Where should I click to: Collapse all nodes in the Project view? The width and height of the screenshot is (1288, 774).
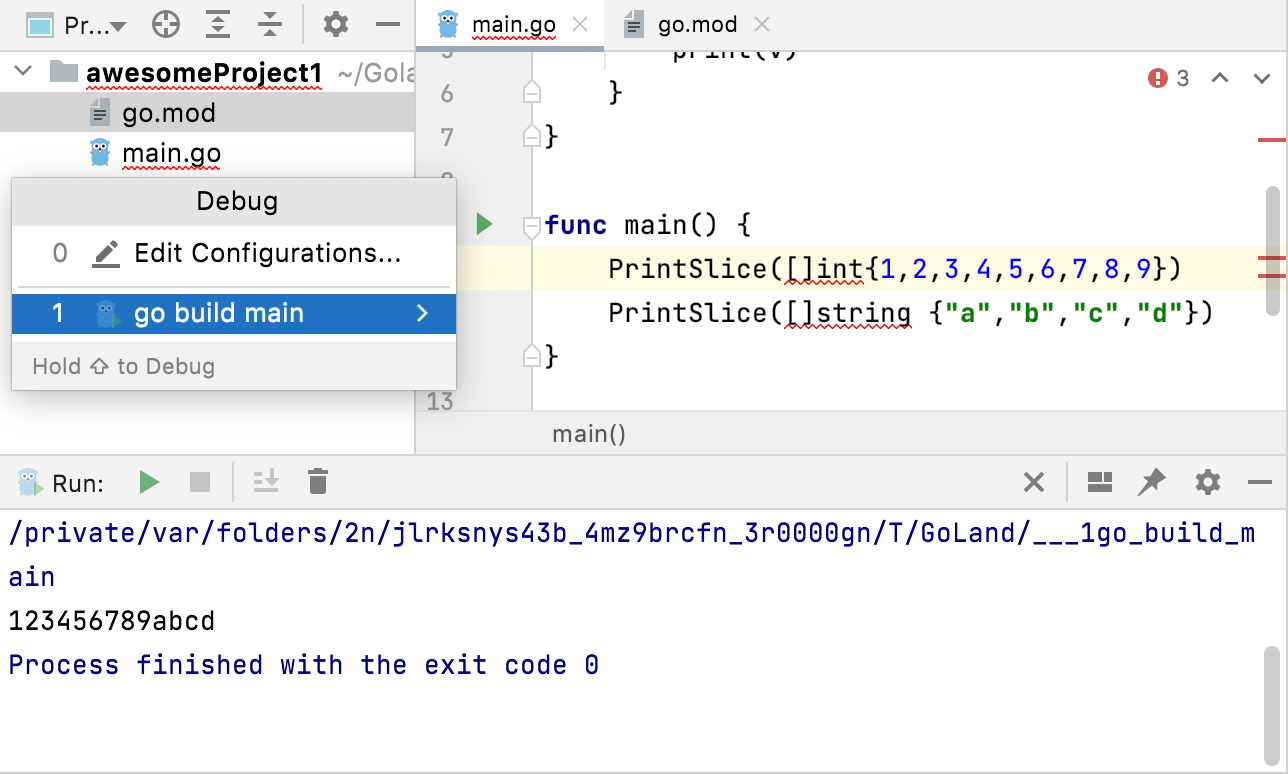click(269, 24)
